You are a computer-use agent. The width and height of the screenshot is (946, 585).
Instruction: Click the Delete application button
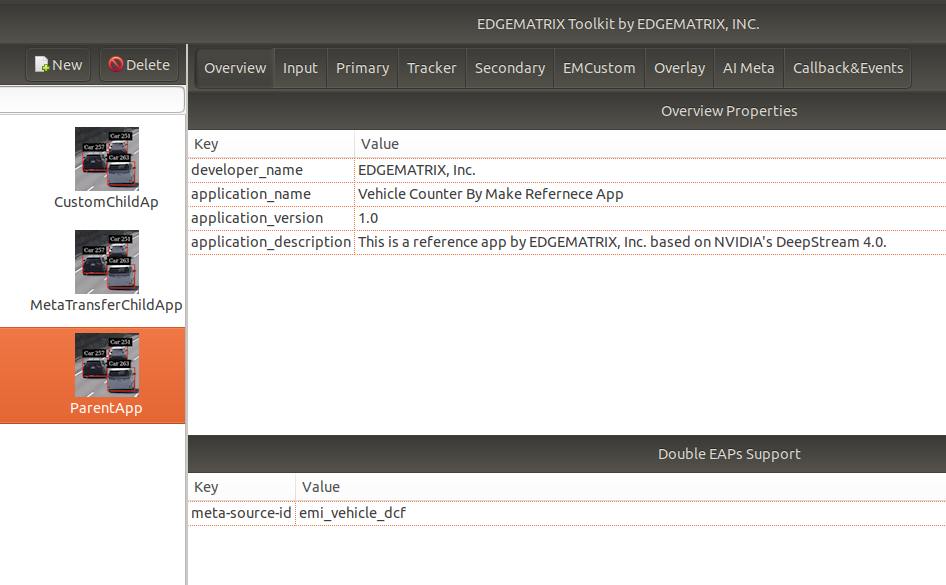point(139,65)
